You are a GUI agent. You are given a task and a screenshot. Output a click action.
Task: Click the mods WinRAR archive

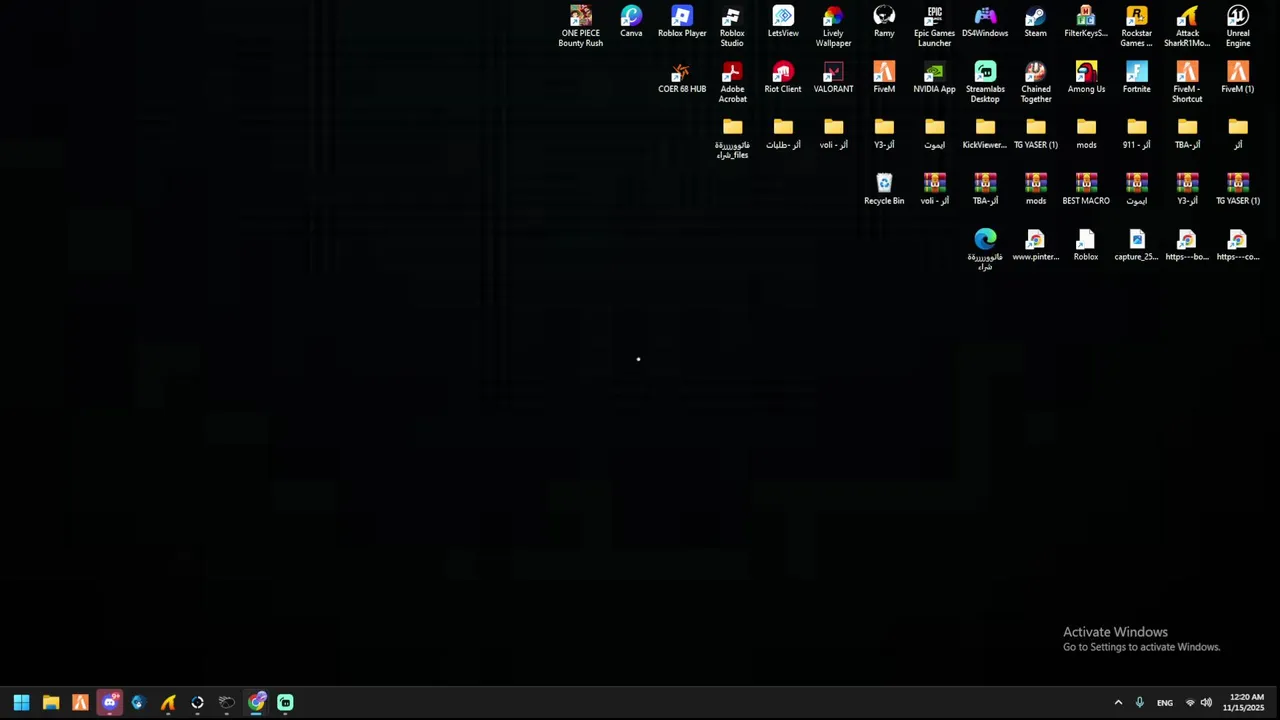1035,190
